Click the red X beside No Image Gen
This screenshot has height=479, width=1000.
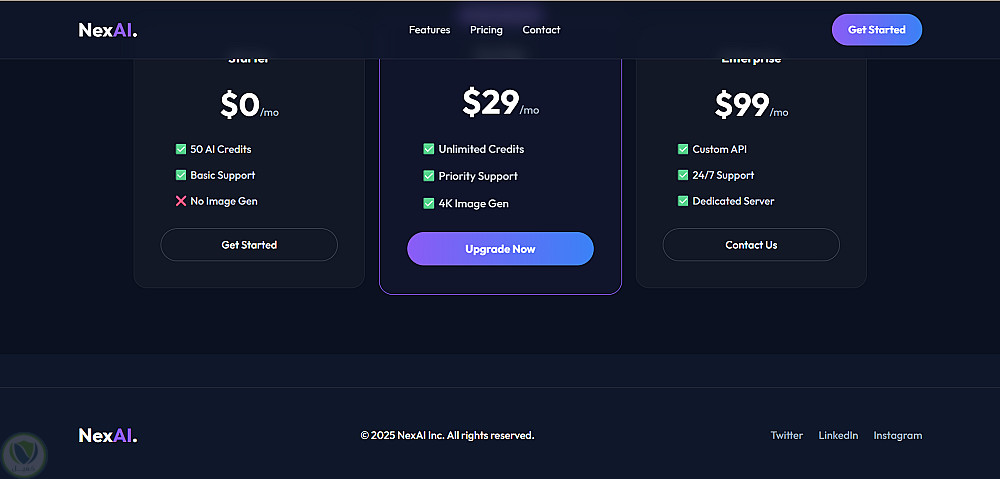pyautogui.click(x=181, y=201)
